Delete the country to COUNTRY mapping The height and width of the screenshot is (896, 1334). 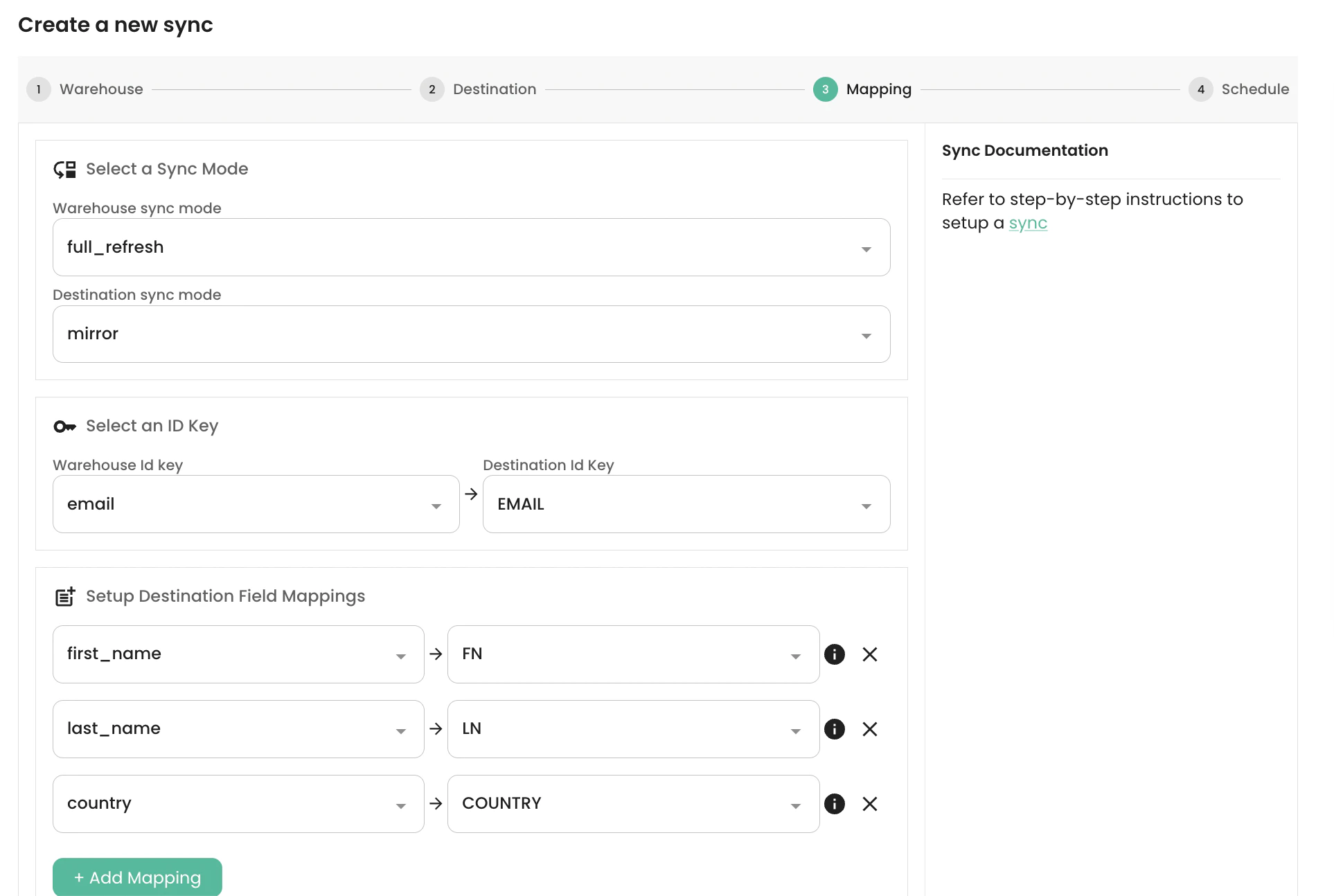click(870, 804)
